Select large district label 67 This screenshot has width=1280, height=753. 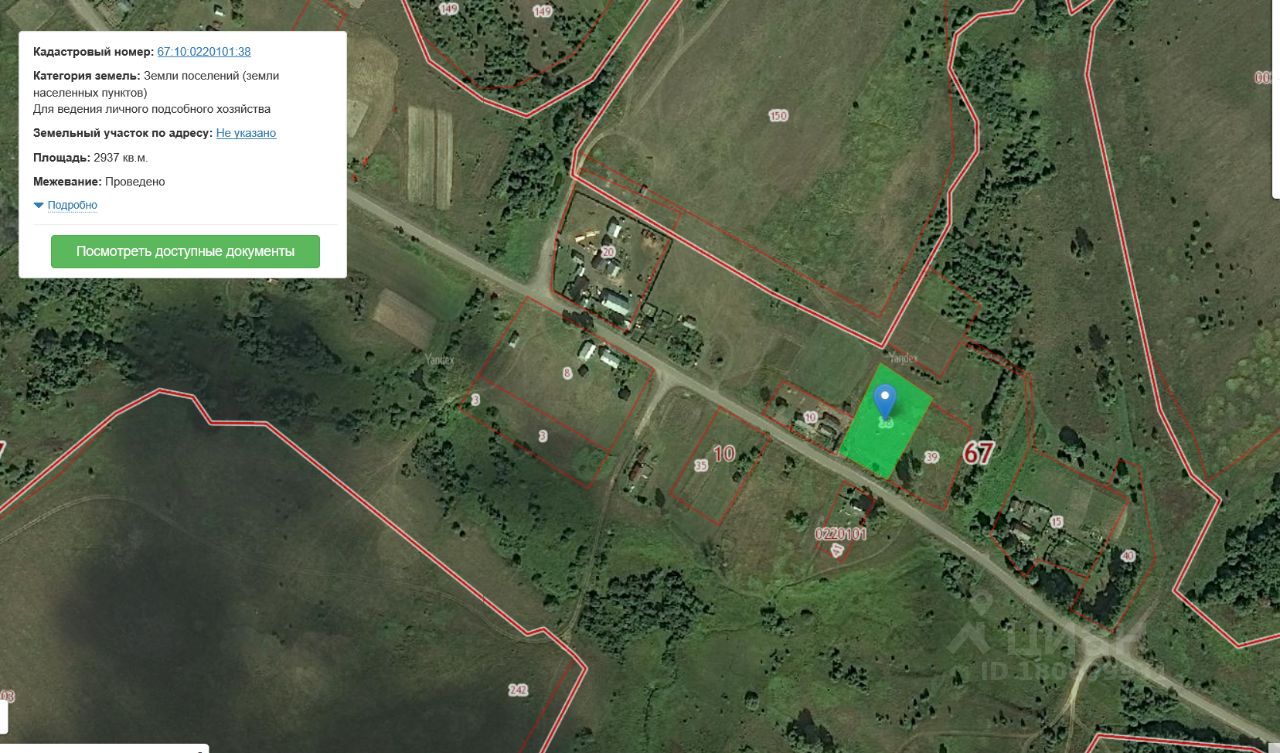[x=978, y=452]
